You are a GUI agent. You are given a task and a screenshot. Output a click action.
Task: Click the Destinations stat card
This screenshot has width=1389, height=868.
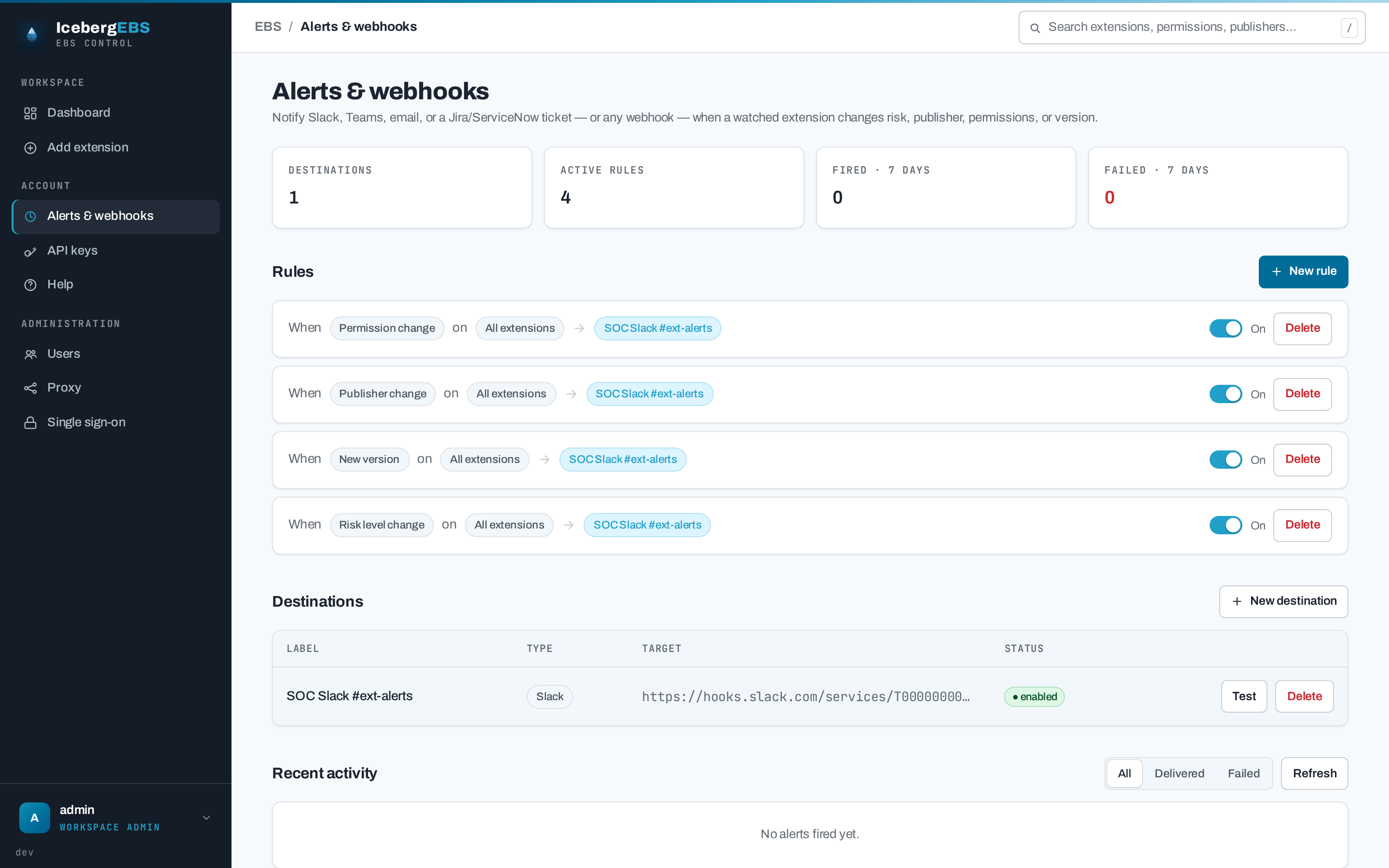pyautogui.click(x=402, y=188)
